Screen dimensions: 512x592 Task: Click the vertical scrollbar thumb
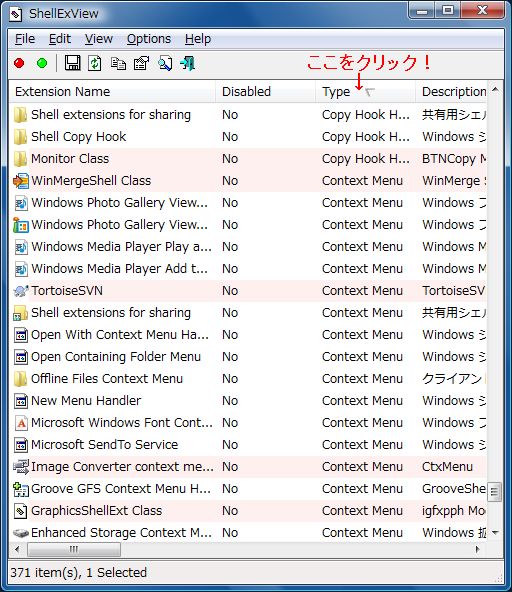495,492
